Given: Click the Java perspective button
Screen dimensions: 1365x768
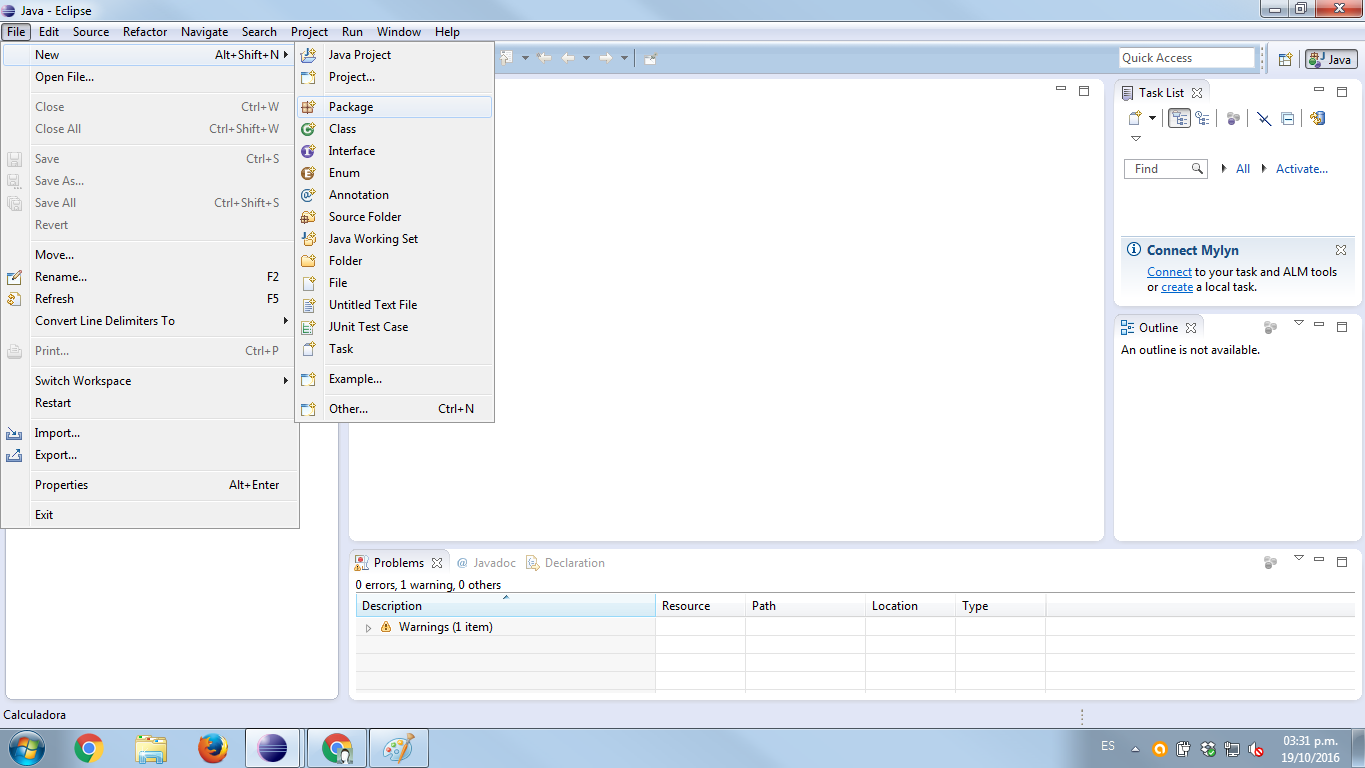Looking at the screenshot, I should [1330, 59].
